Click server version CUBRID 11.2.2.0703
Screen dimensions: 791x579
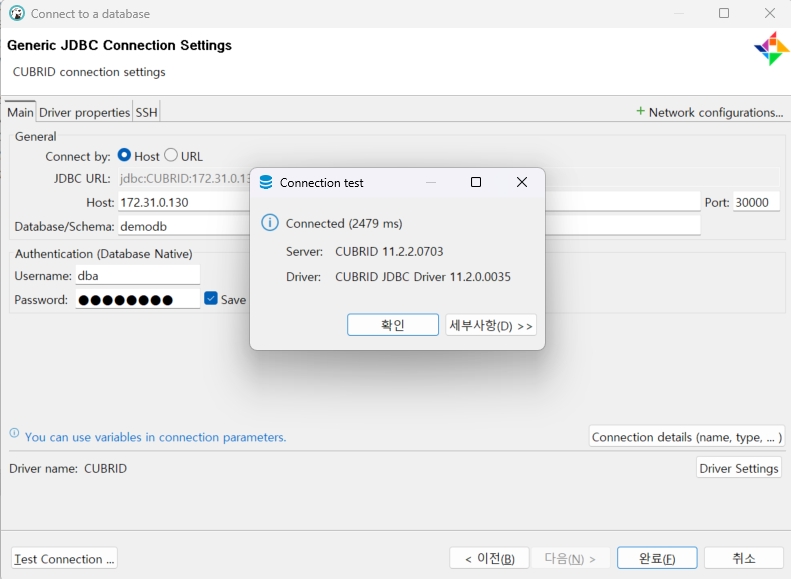[x=389, y=251]
